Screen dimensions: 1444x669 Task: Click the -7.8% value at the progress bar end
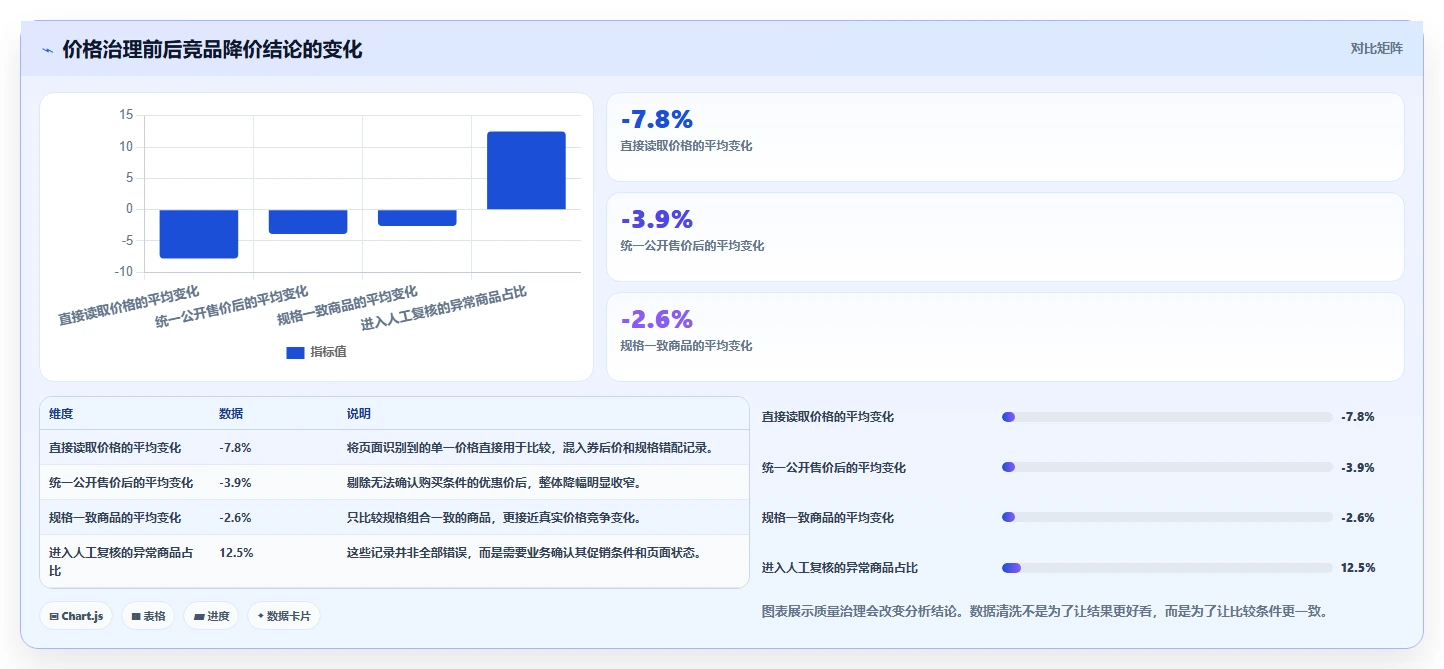[1358, 417]
